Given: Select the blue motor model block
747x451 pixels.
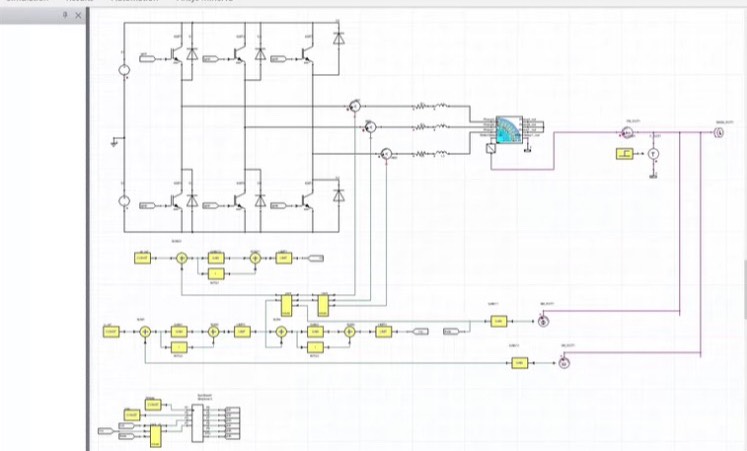Looking at the screenshot, I should point(509,130).
